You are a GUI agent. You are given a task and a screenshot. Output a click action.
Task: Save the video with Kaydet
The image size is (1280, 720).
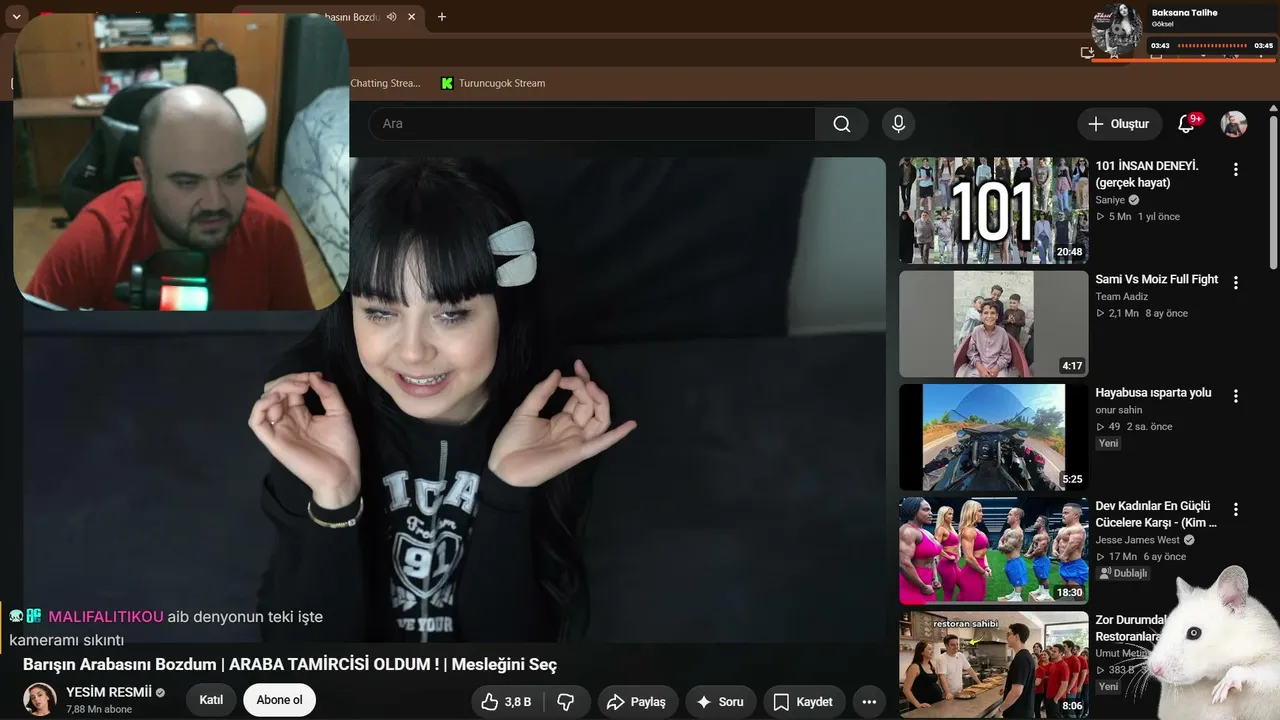[803, 702]
